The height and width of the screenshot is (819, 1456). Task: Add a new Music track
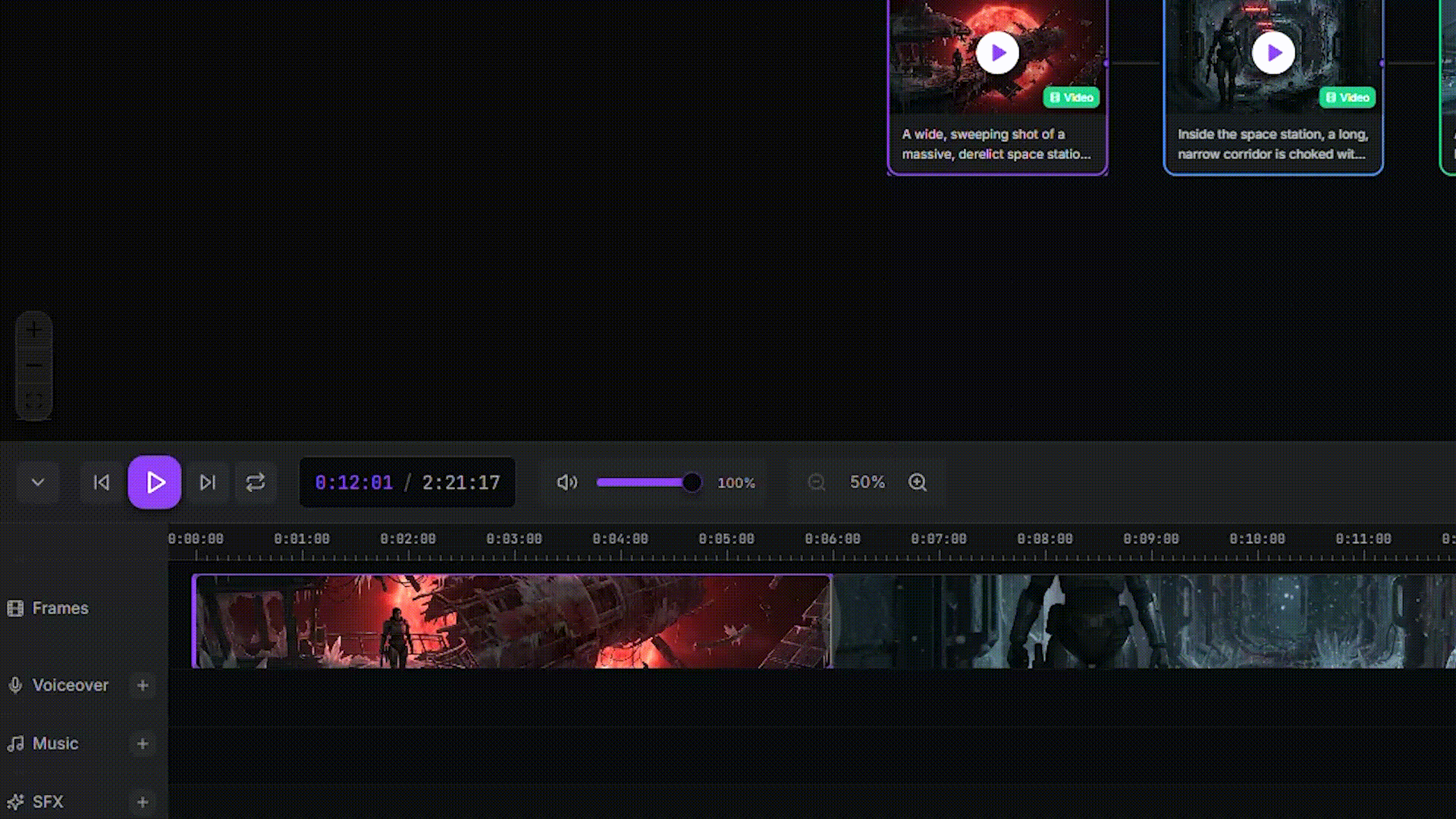[143, 744]
